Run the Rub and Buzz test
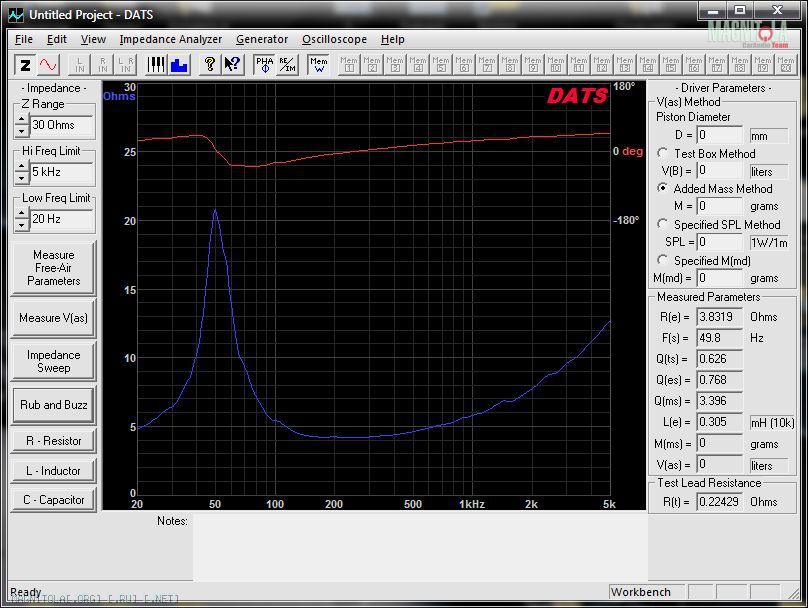 point(54,405)
